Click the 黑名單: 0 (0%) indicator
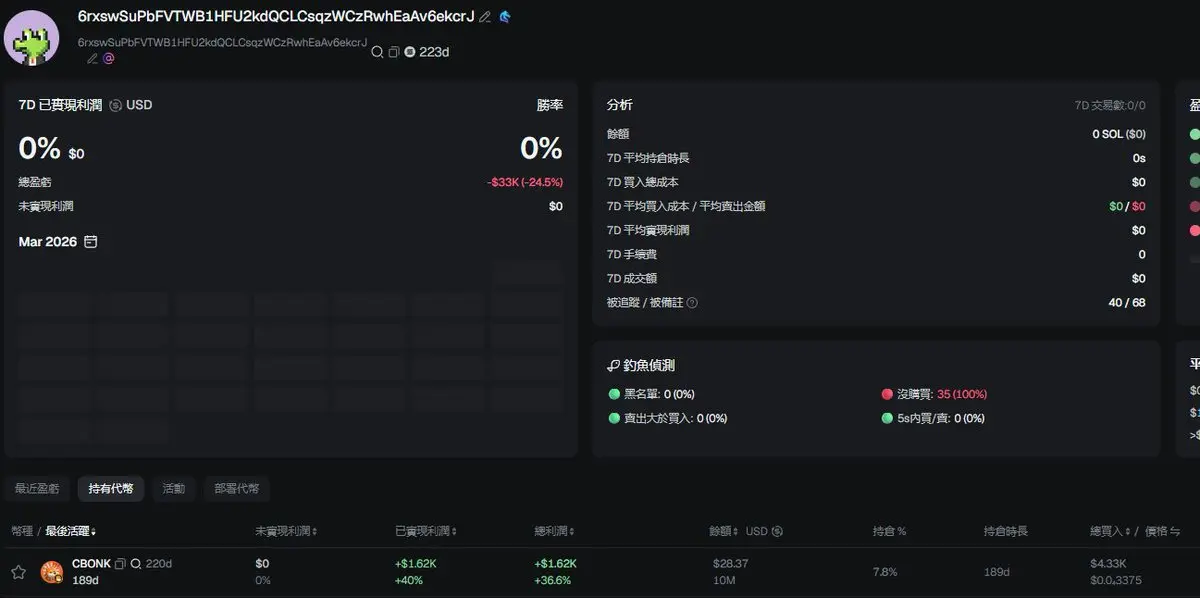 click(x=652, y=394)
